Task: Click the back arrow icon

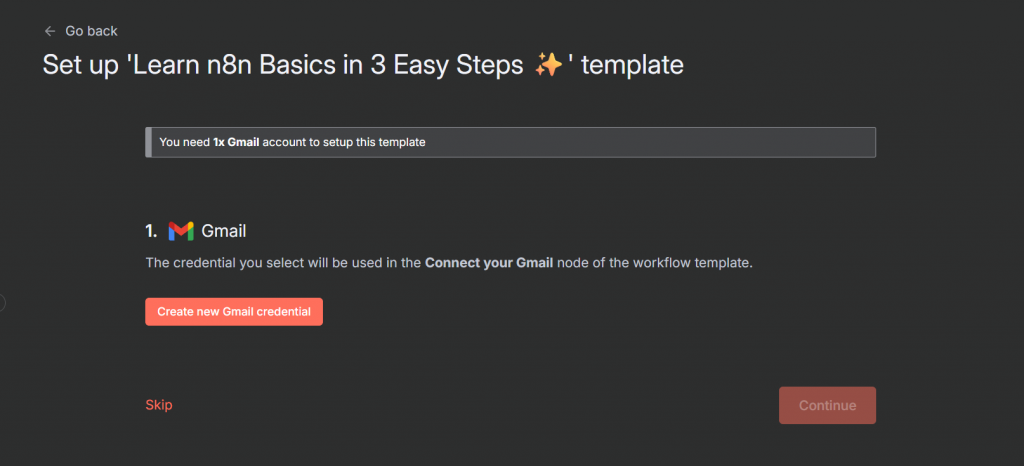Action: click(x=50, y=31)
